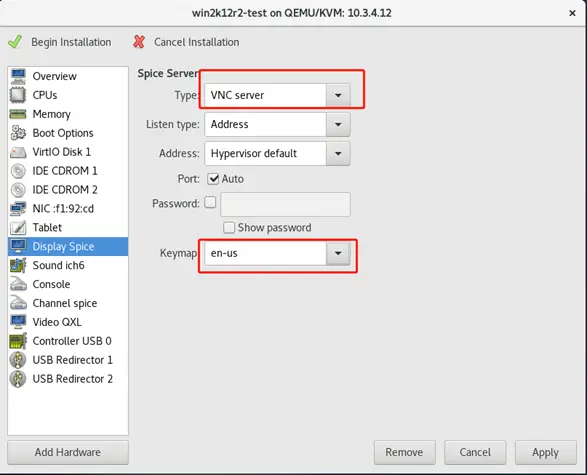Select Memory in the hardware list
The height and width of the screenshot is (475, 587).
coord(68,114)
